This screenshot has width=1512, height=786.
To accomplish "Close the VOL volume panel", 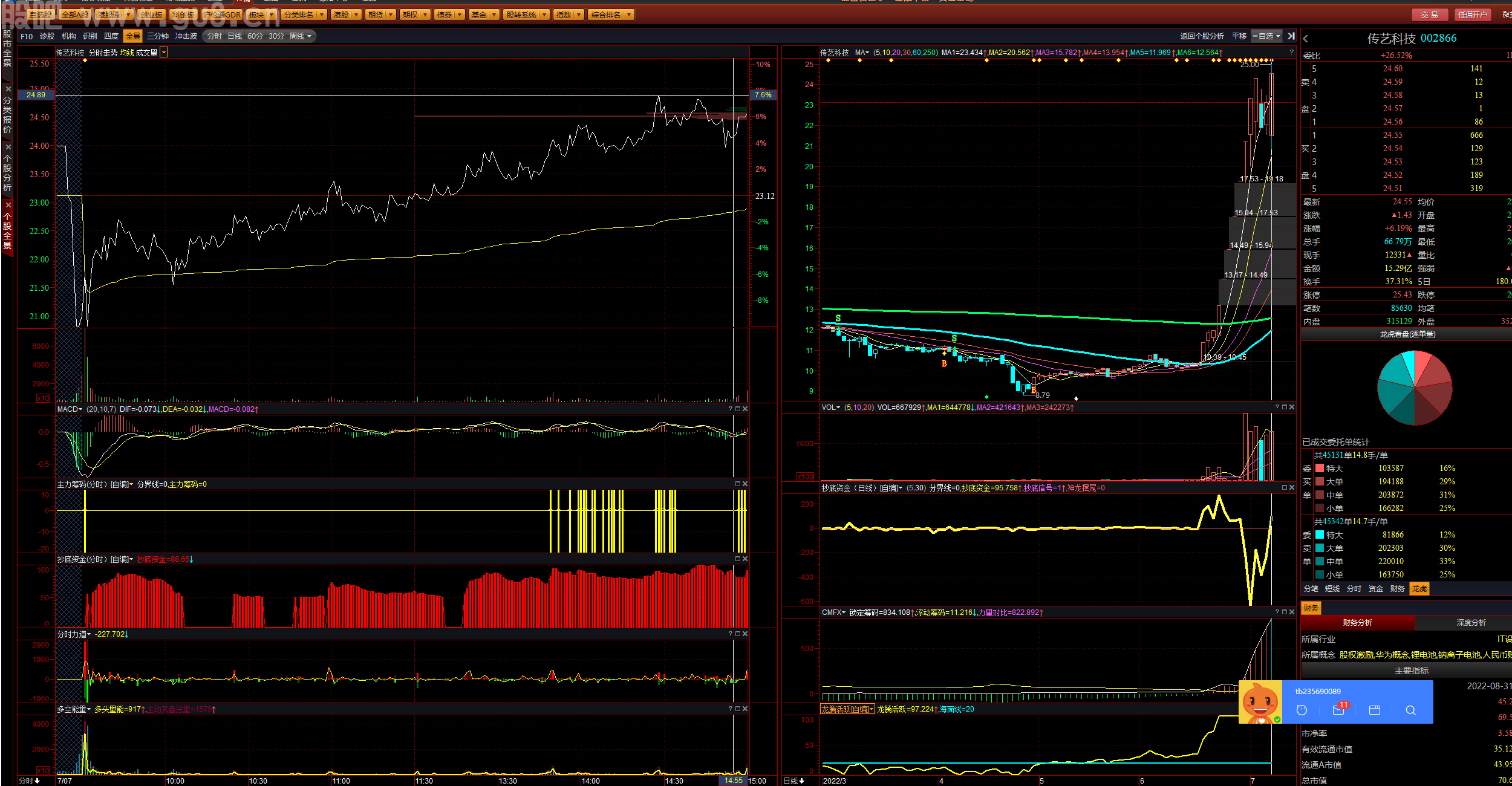I will point(1292,408).
